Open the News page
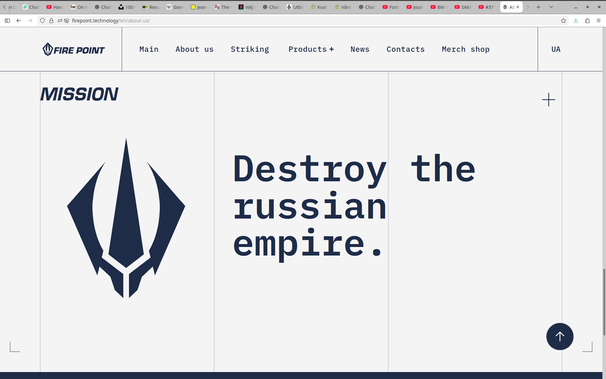 [x=360, y=49]
